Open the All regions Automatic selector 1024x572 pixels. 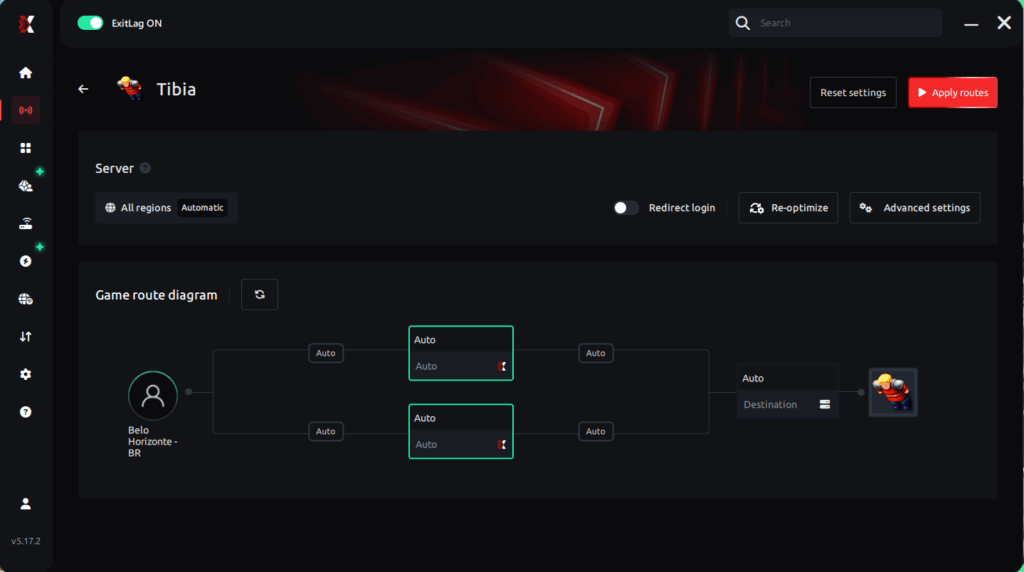(166, 208)
